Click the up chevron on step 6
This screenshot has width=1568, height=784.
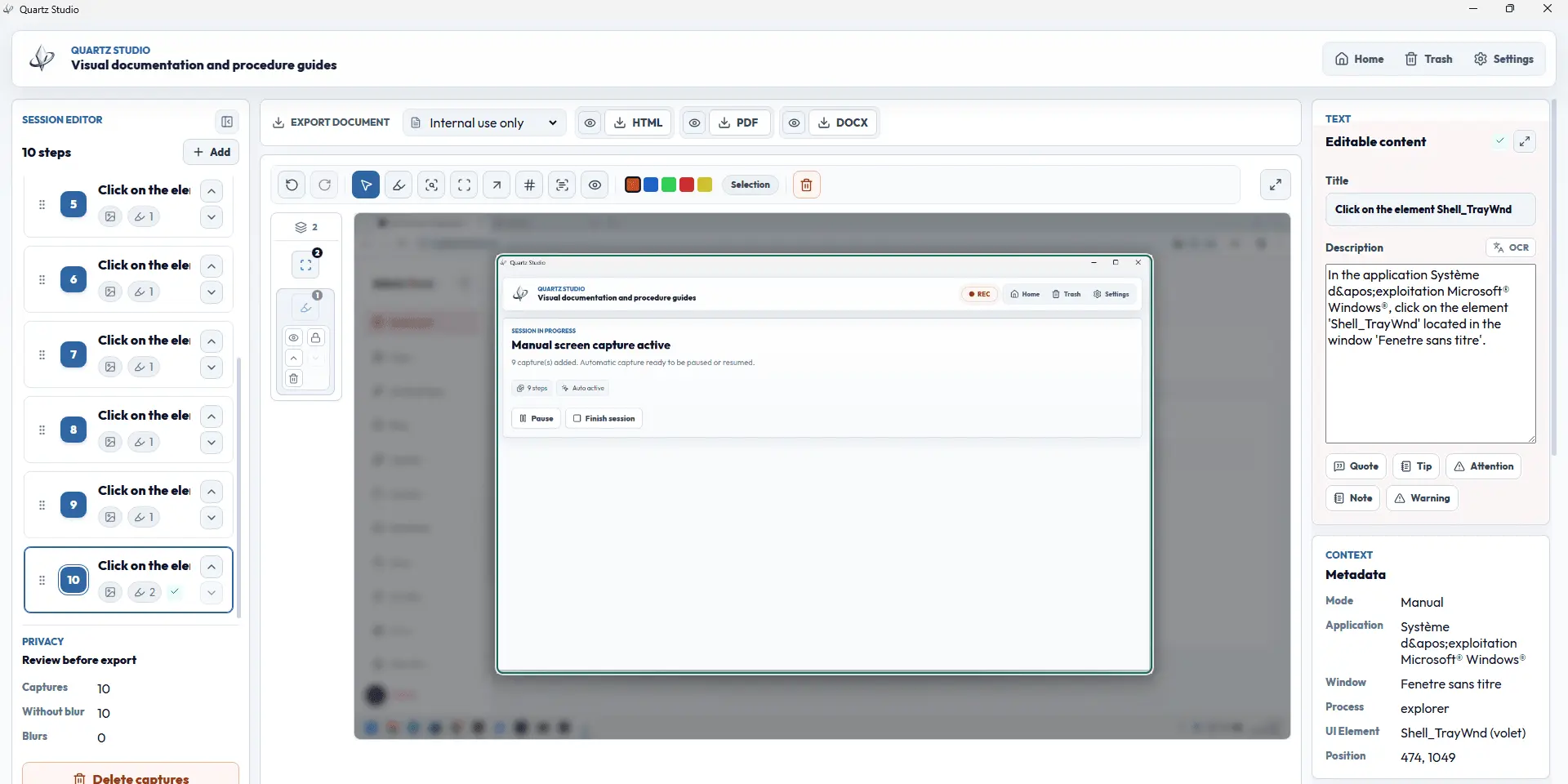tap(212, 266)
